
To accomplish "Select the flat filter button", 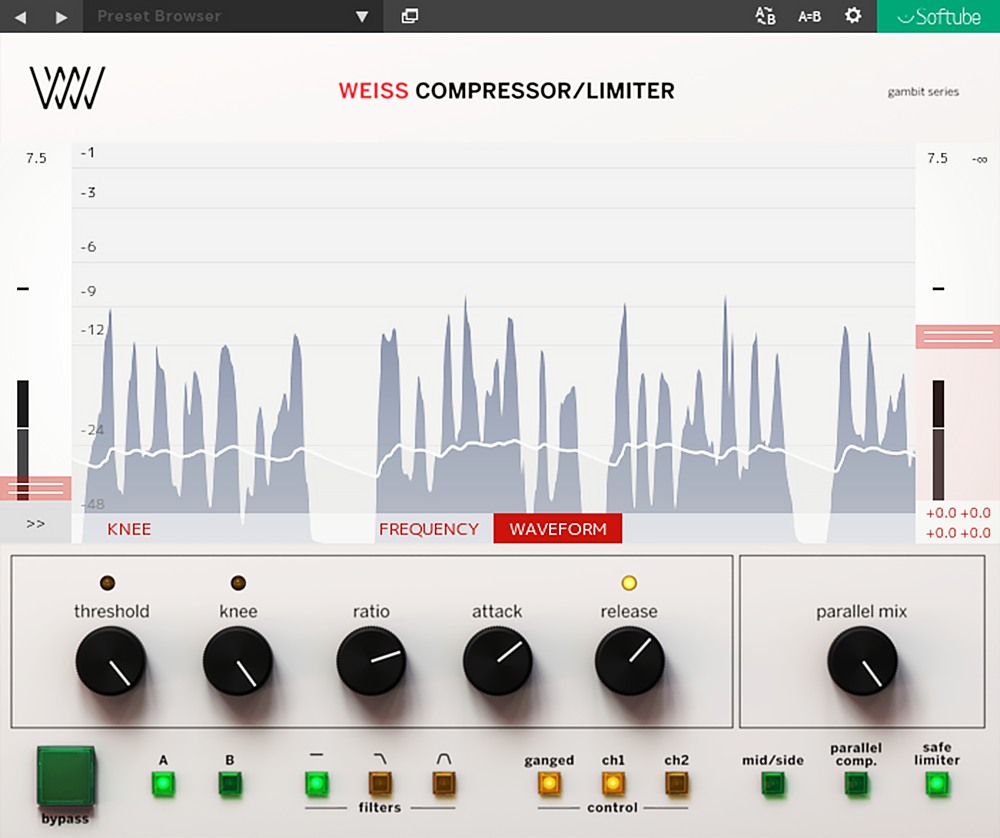I will [316, 783].
